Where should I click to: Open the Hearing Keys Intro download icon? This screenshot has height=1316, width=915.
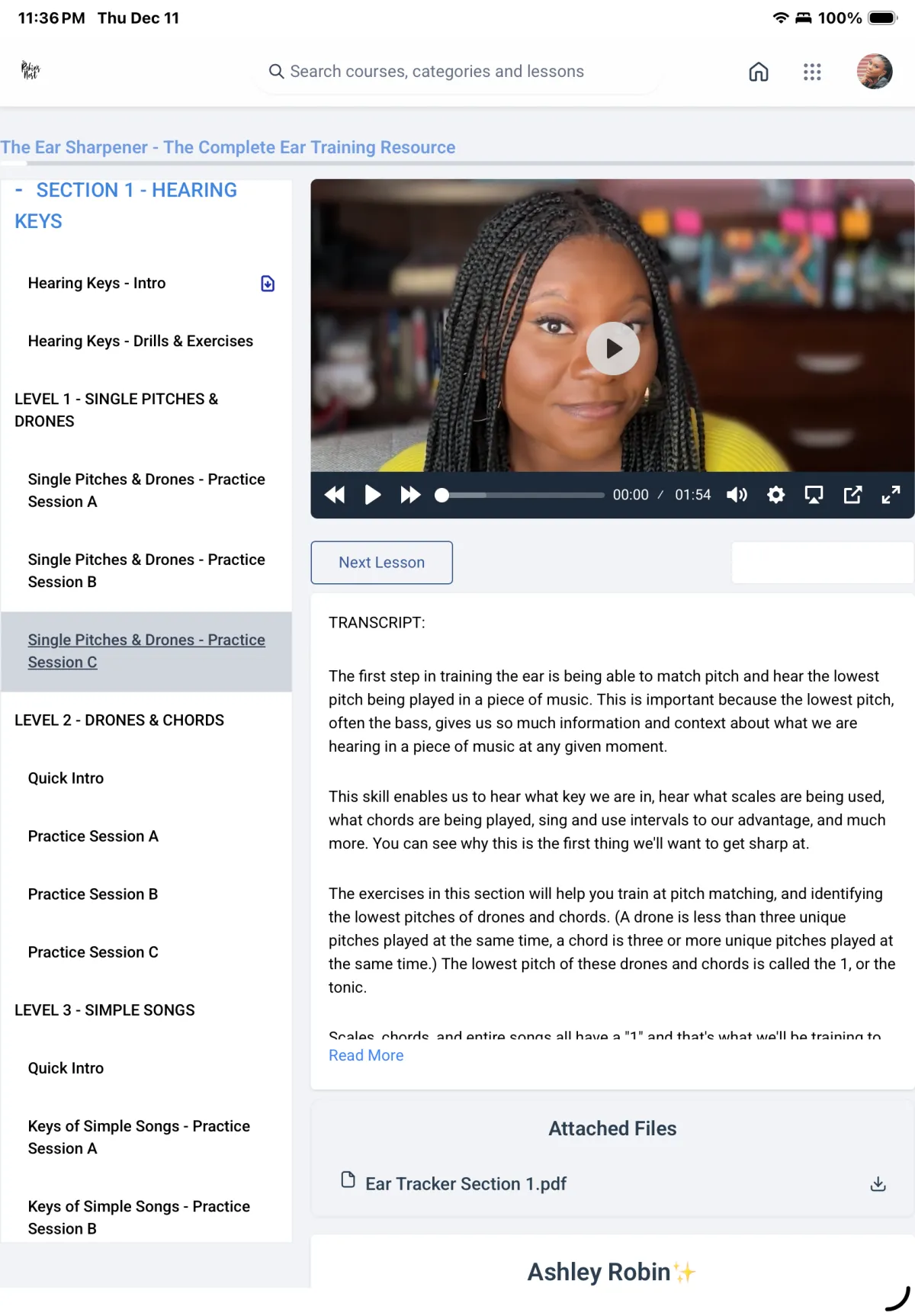coord(268,284)
